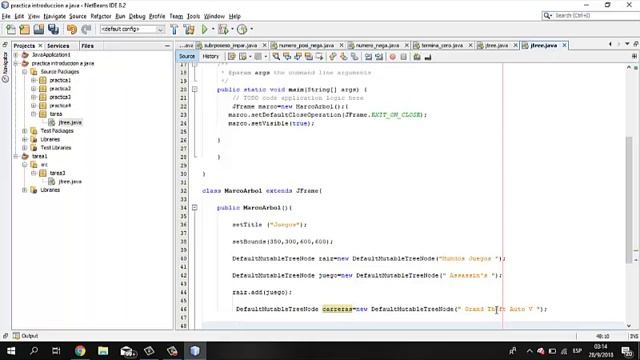Expand the JavaApplication1 project node

click(16, 55)
